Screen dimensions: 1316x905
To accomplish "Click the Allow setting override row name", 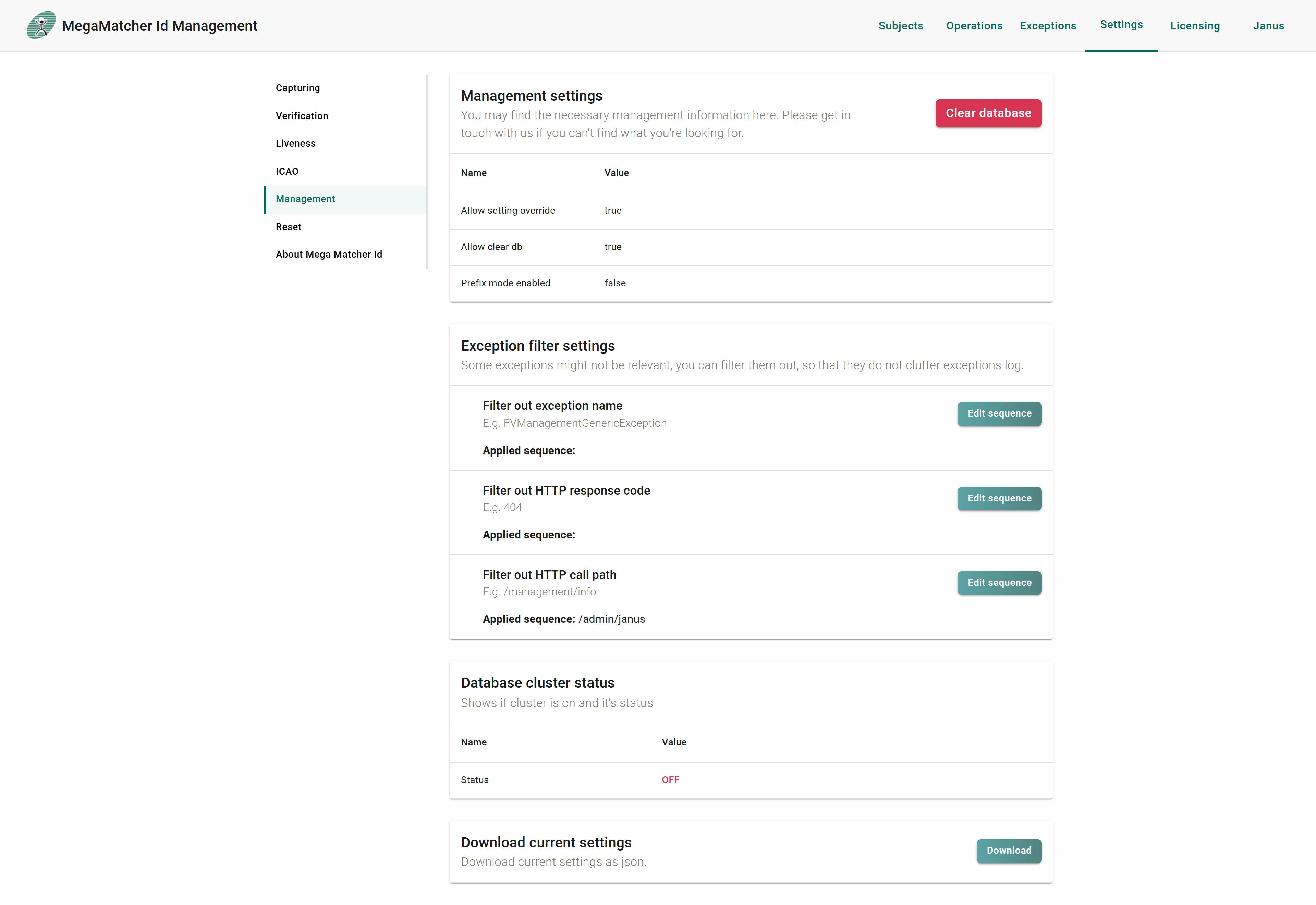I will pyautogui.click(x=508, y=210).
